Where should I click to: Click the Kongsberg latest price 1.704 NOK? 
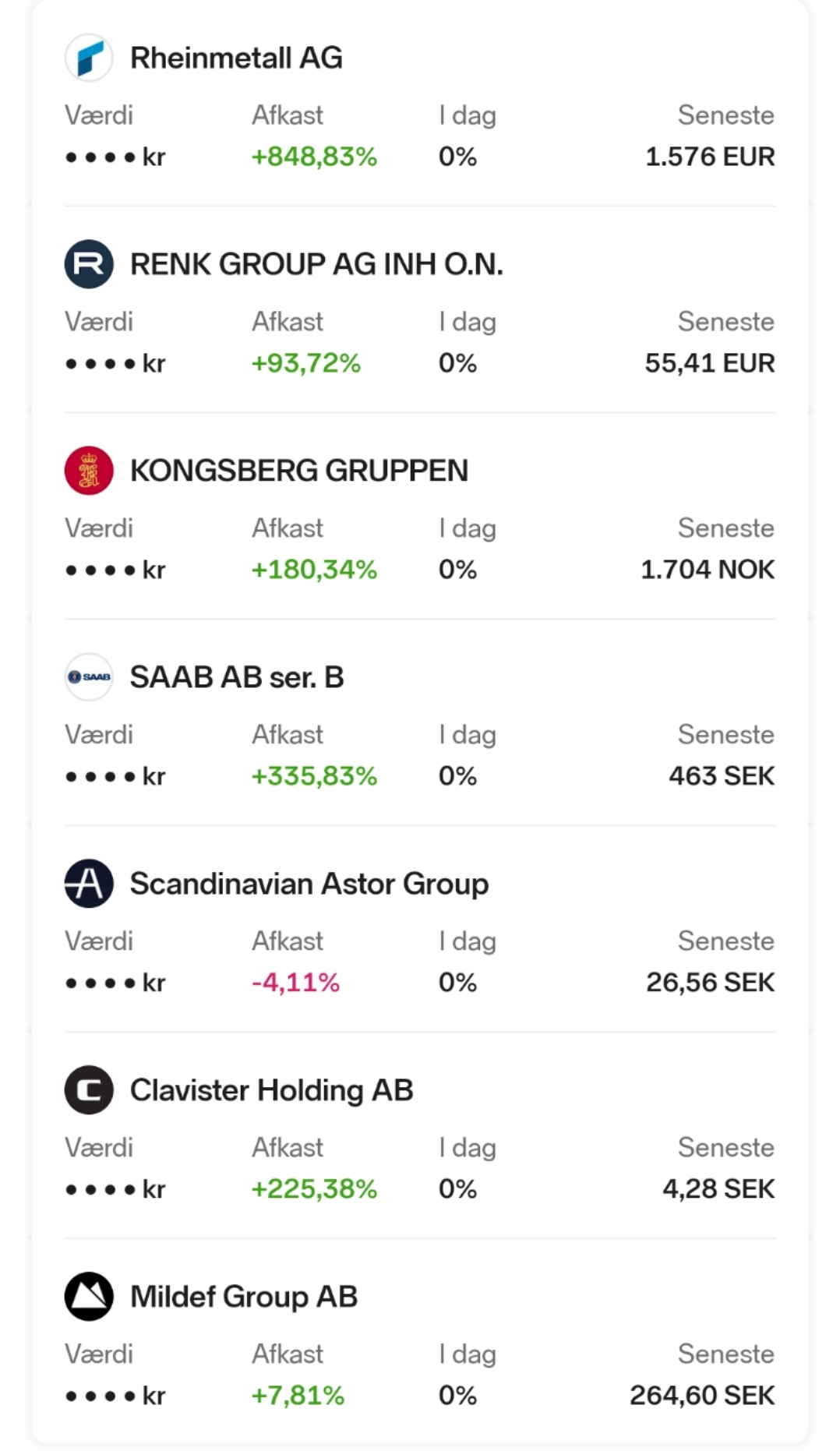pyautogui.click(x=708, y=570)
